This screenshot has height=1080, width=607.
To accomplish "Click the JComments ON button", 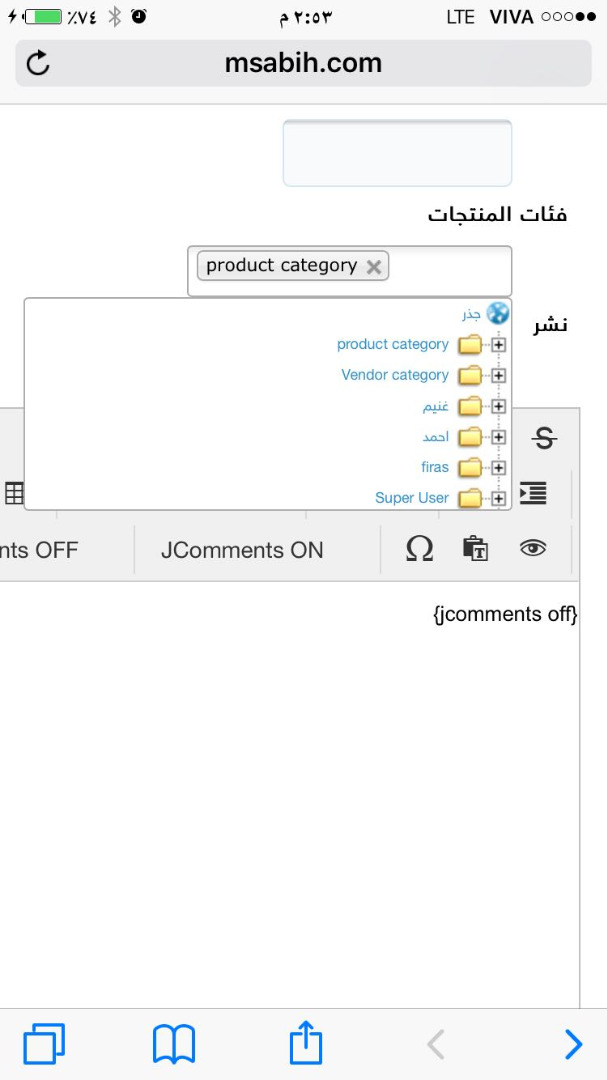I will [x=242, y=550].
